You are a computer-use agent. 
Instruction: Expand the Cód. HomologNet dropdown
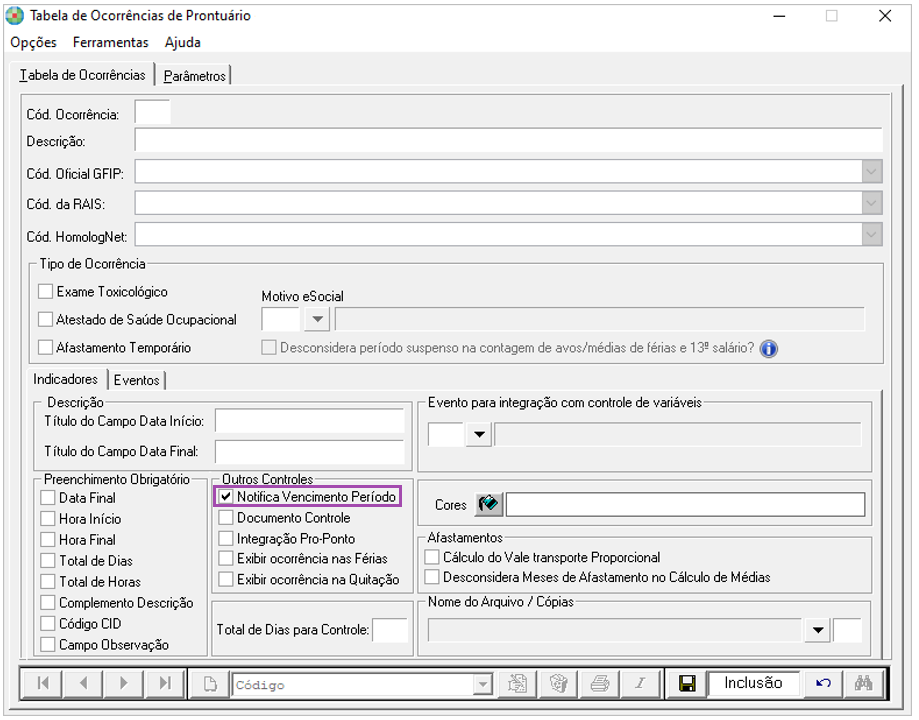click(x=872, y=235)
